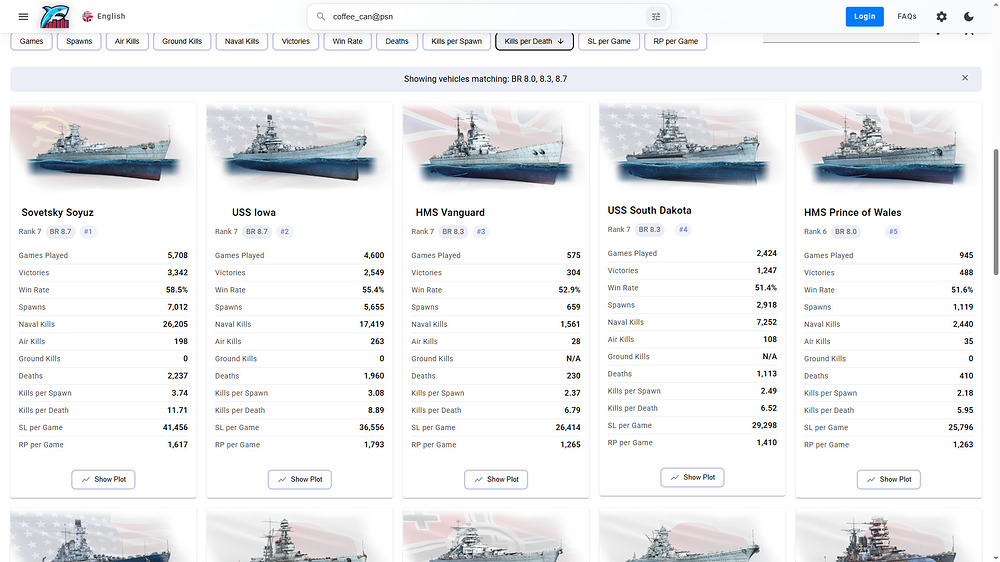This screenshot has height=562, width=1000.
Task: Click the HMS Vanguard ship image
Action: [x=496, y=148]
